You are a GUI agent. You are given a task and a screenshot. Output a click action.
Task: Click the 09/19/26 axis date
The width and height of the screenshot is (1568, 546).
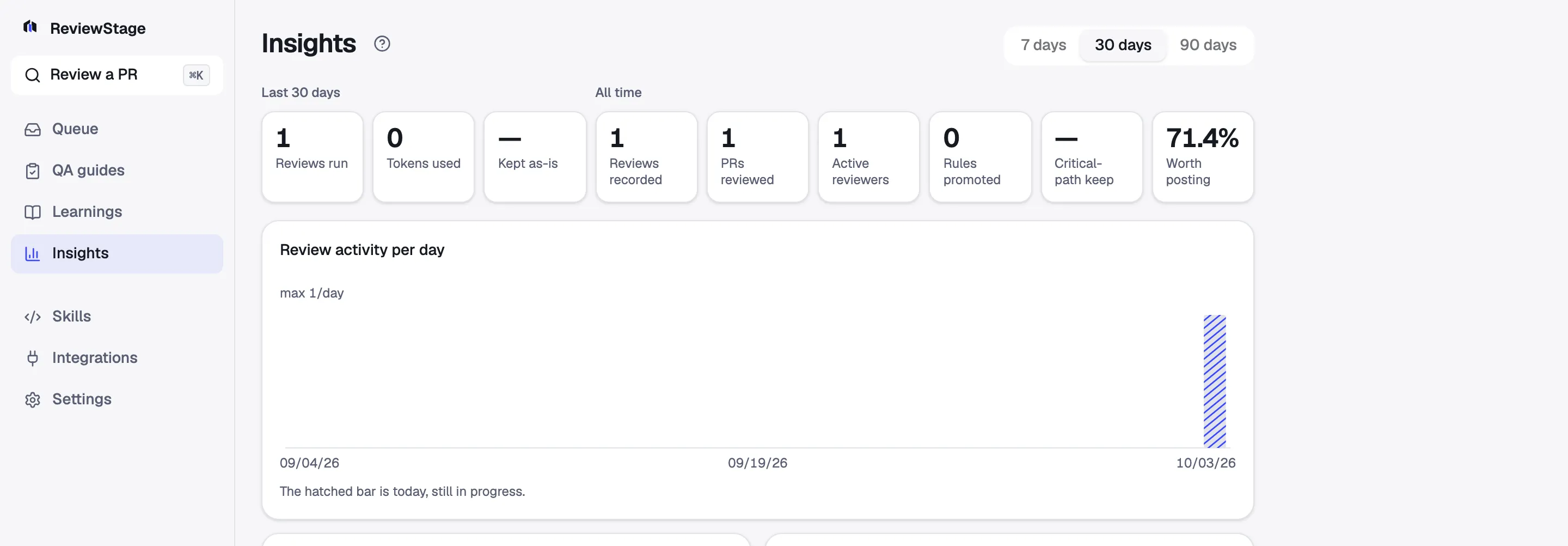(x=757, y=463)
